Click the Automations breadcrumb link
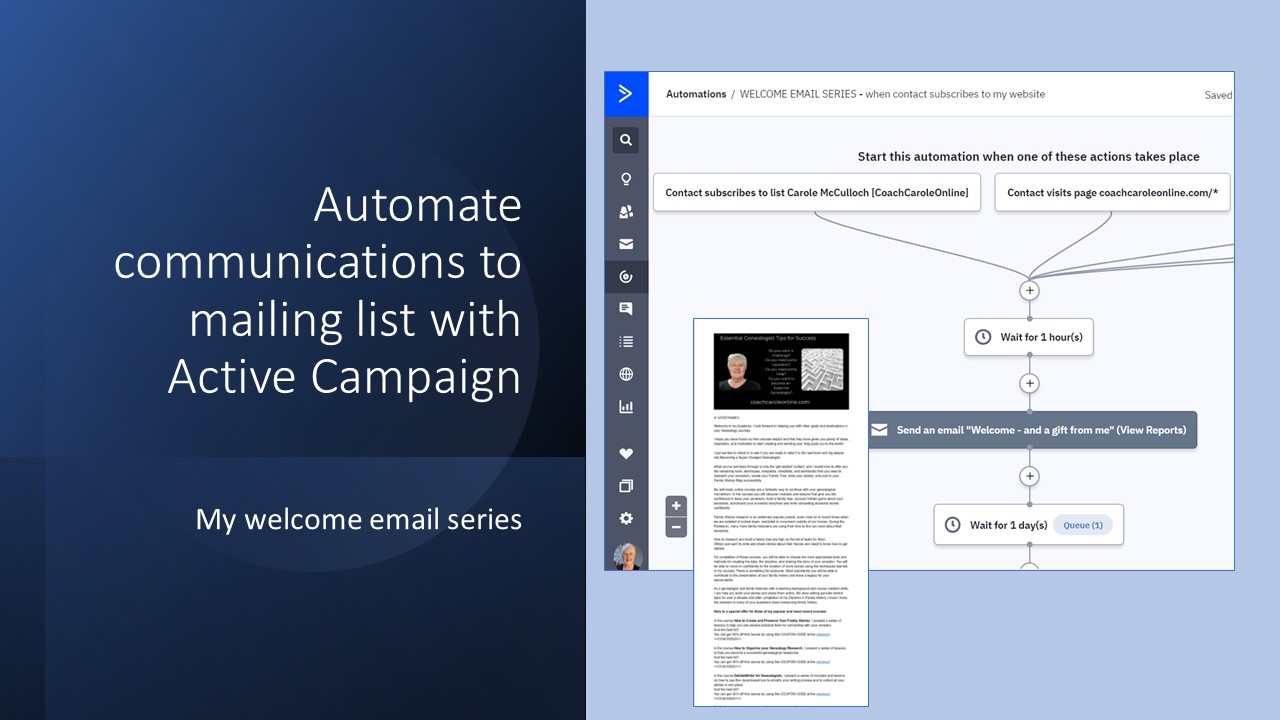Viewport: 1280px width, 720px height. (x=696, y=94)
